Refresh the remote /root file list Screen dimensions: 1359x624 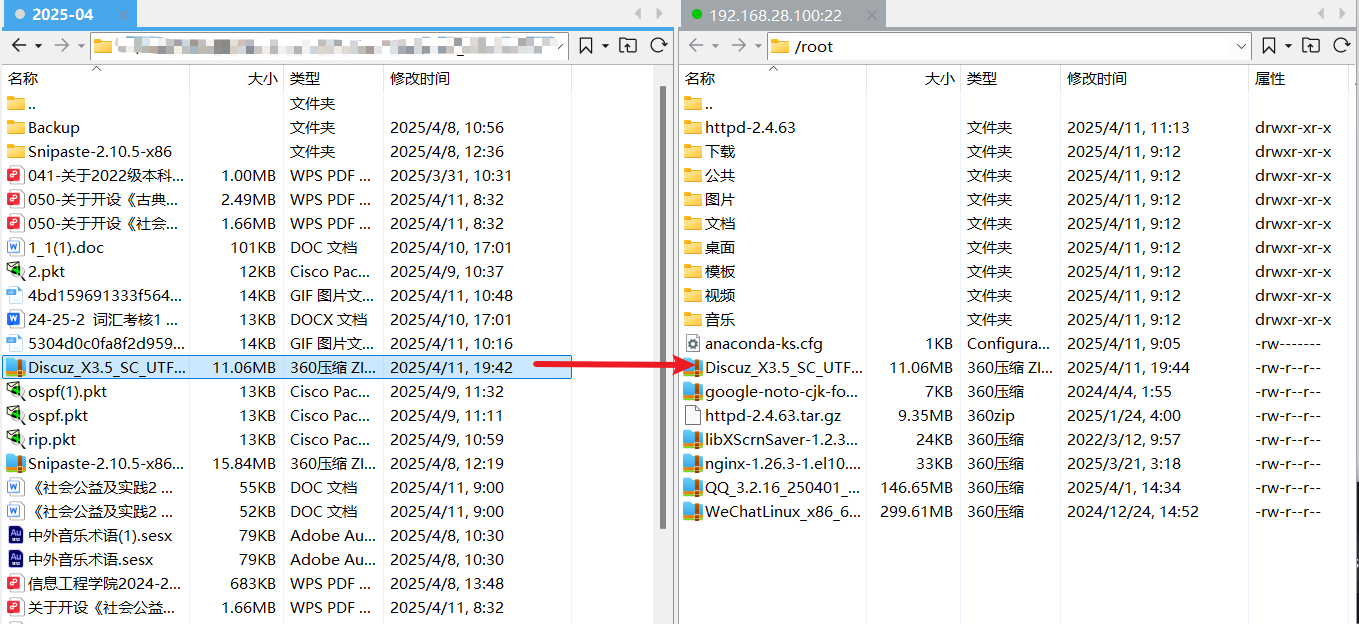[1342, 45]
